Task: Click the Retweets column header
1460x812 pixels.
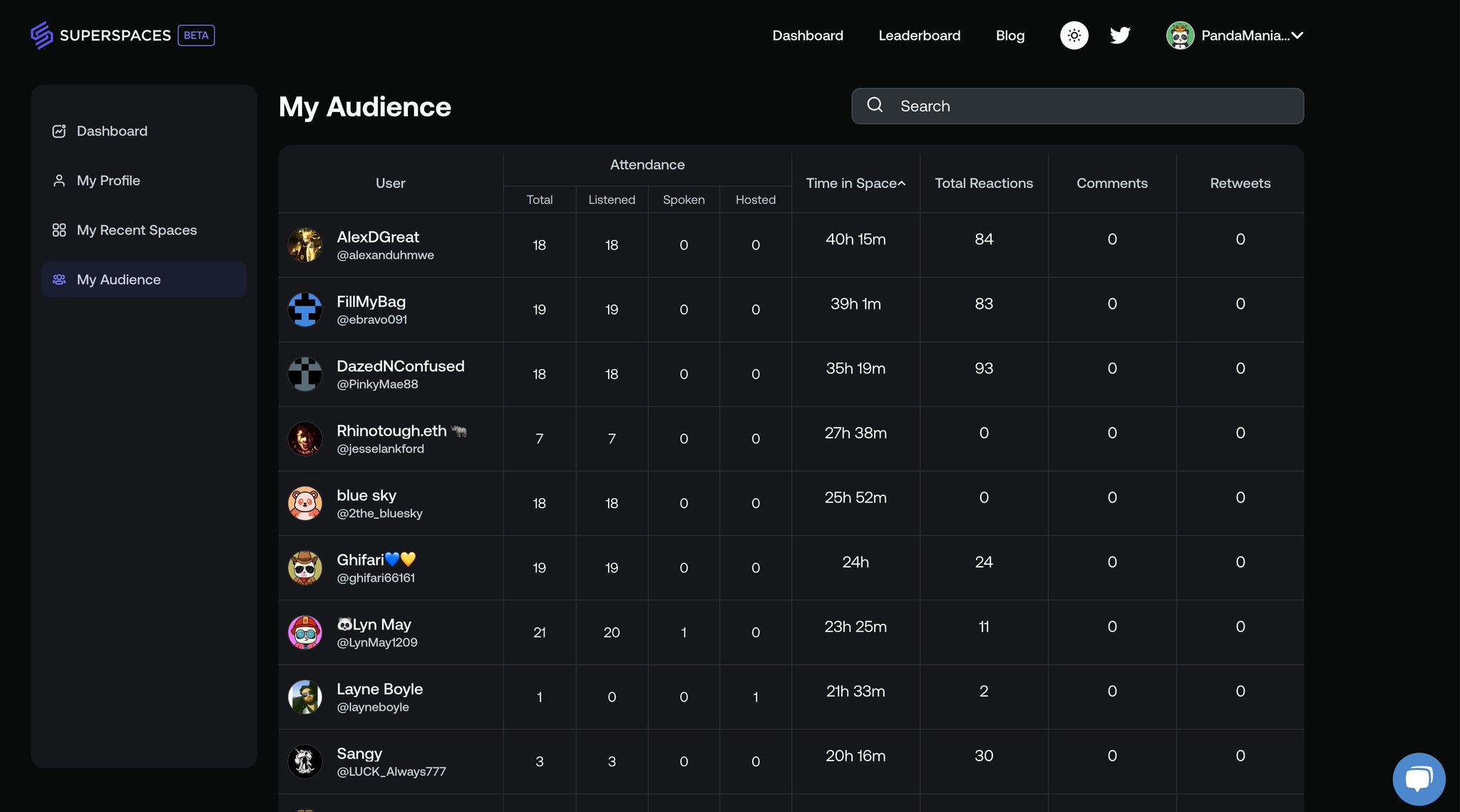Action: [x=1240, y=183]
